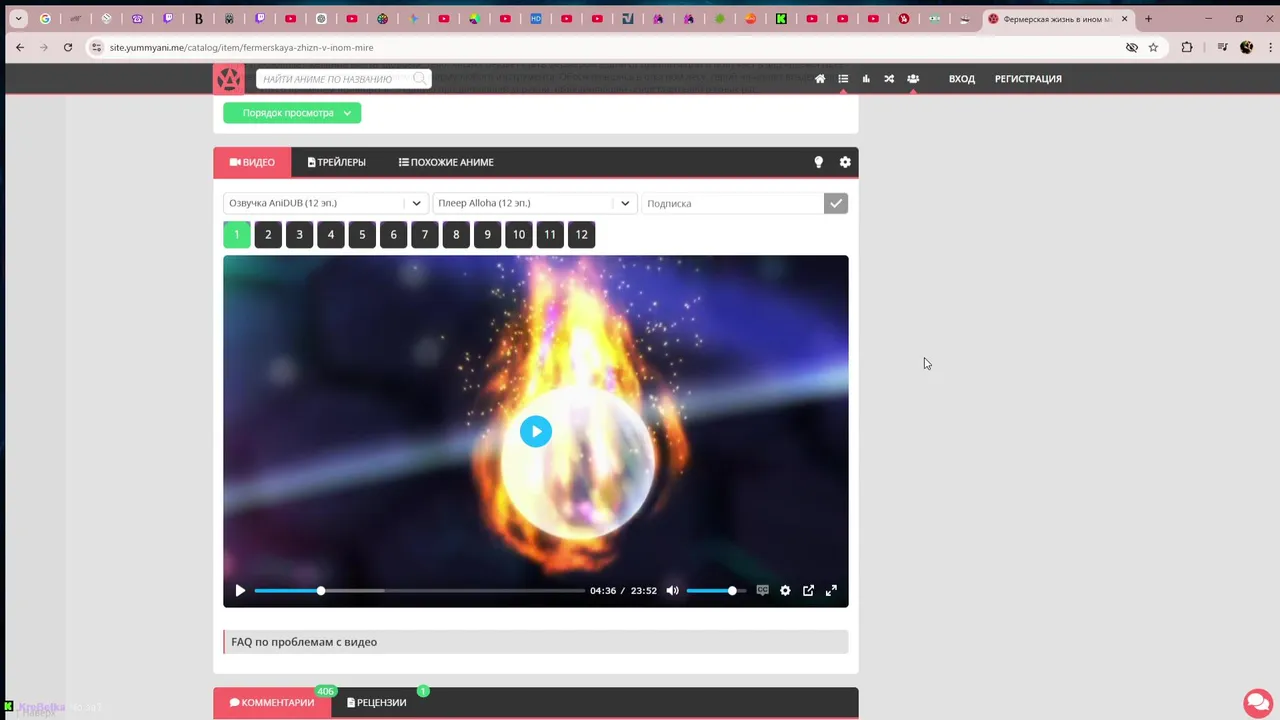The height and width of the screenshot is (720, 1280).
Task: Click the browser address bar URL
Action: coord(242,47)
